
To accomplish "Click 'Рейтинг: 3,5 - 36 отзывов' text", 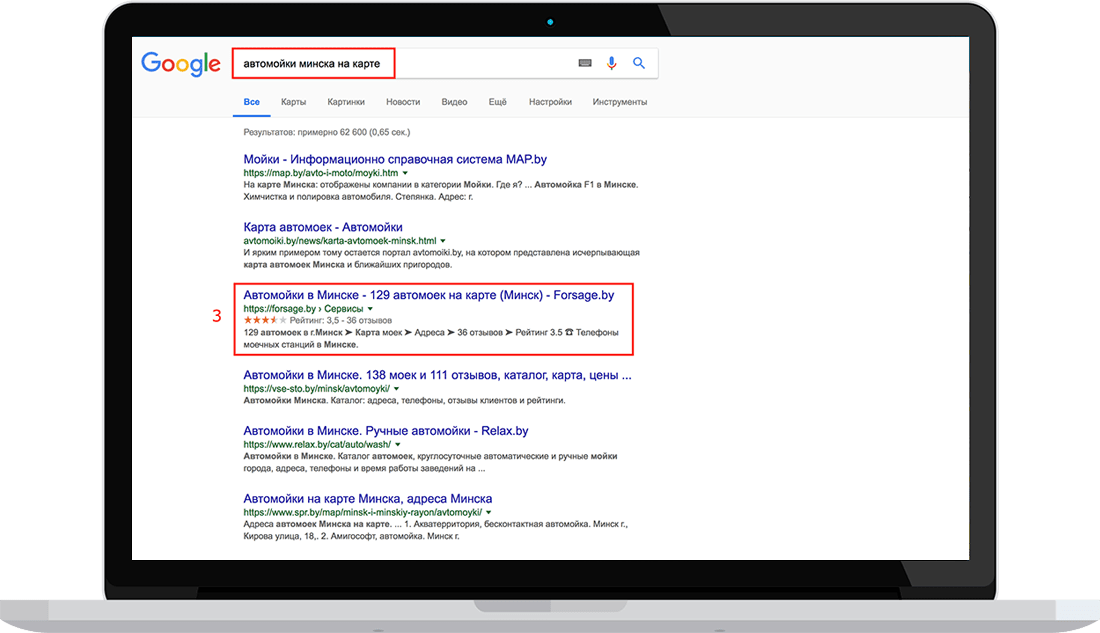I will point(341,320).
